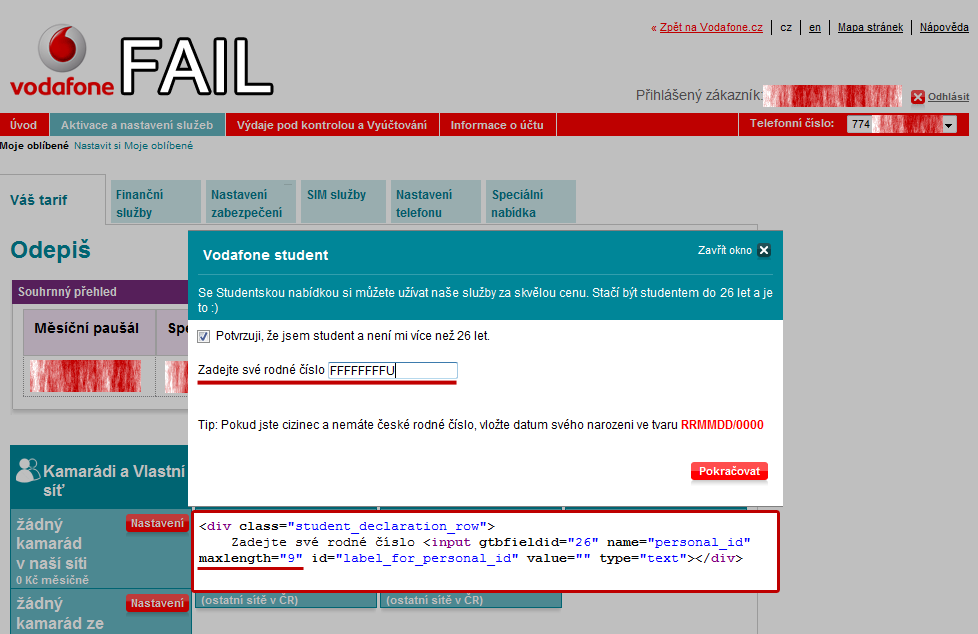Screen dimensions: 978x634
Task: Close the Vodafone student window with X
Action: coord(764,250)
